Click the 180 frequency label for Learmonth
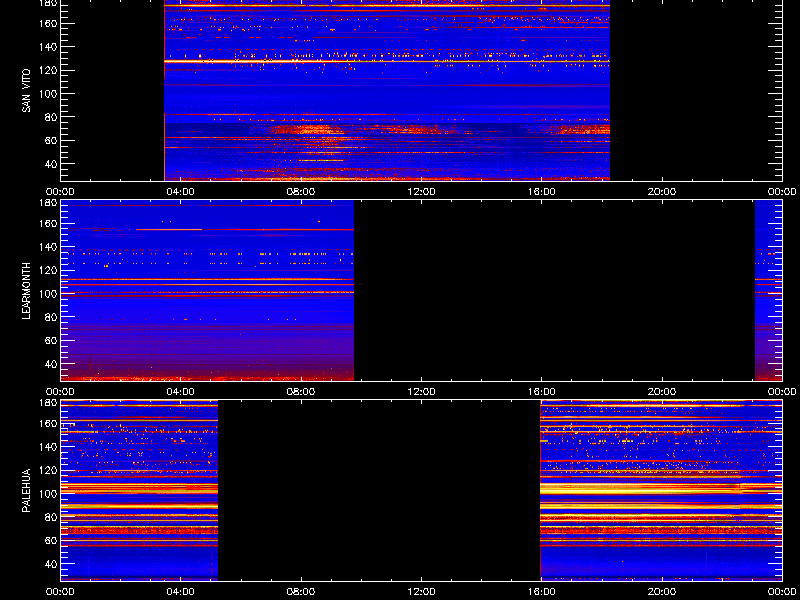This screenshot has width=800, height=600. 48,203
